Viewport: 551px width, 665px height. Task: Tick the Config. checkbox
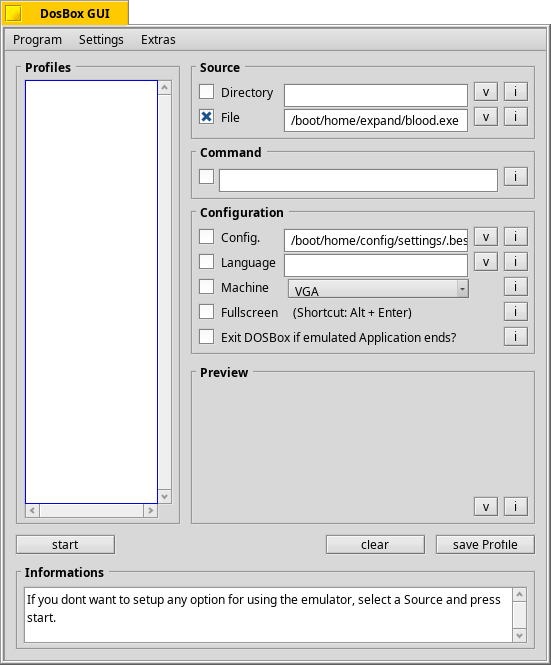click(207, 237)
